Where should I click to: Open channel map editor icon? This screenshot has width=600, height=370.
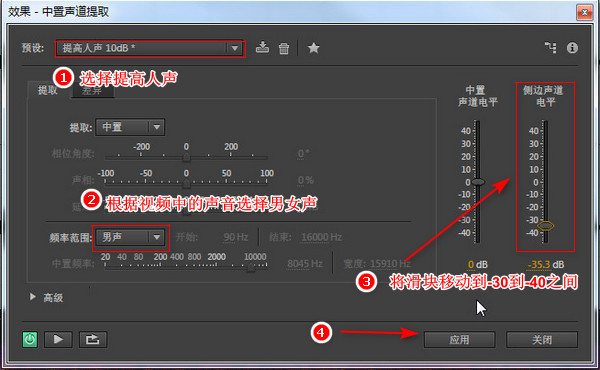coord(551,47)
